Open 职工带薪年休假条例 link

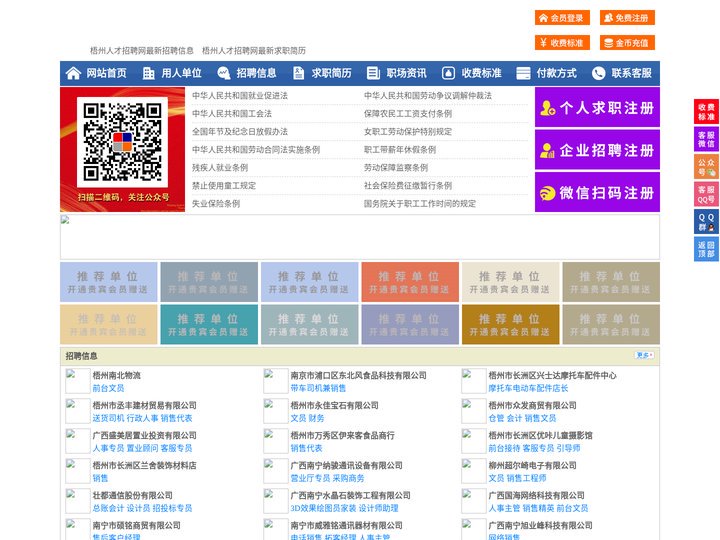click(x=400, y=150)
